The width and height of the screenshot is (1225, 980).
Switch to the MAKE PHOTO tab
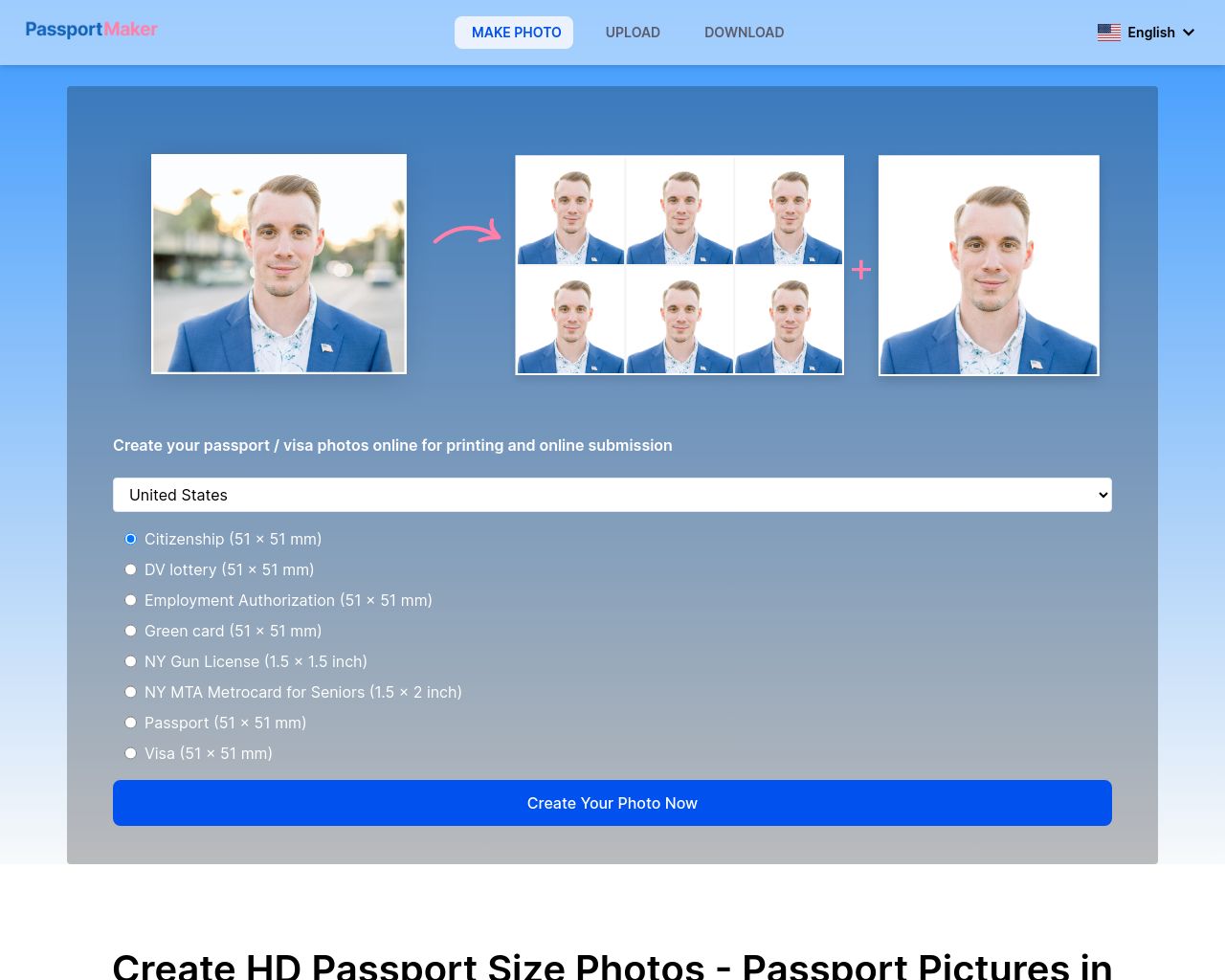pos(515,33)
